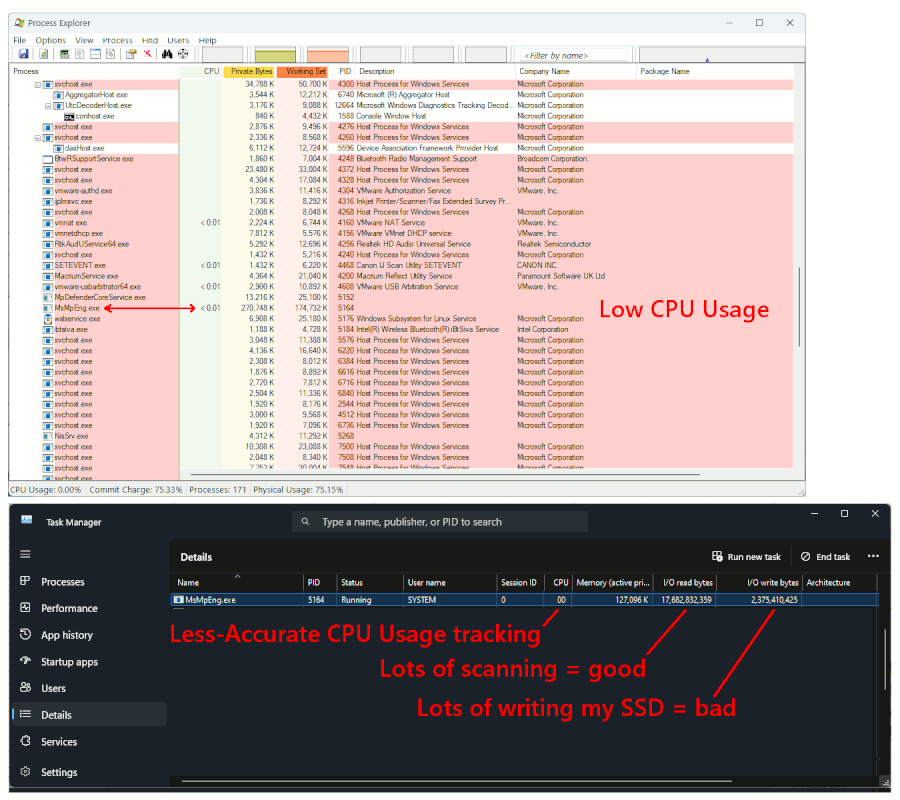Sort by Memory (active pri...) column header
The width and height of the screenshot is (900, 800).
(x=612, y=582)
